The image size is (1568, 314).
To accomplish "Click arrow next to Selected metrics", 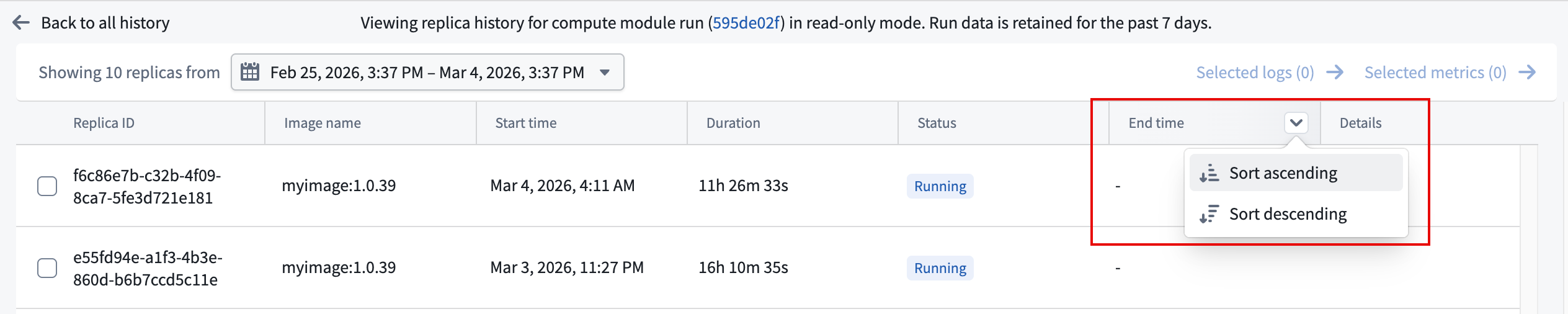I will click(x=1527, y=73).
